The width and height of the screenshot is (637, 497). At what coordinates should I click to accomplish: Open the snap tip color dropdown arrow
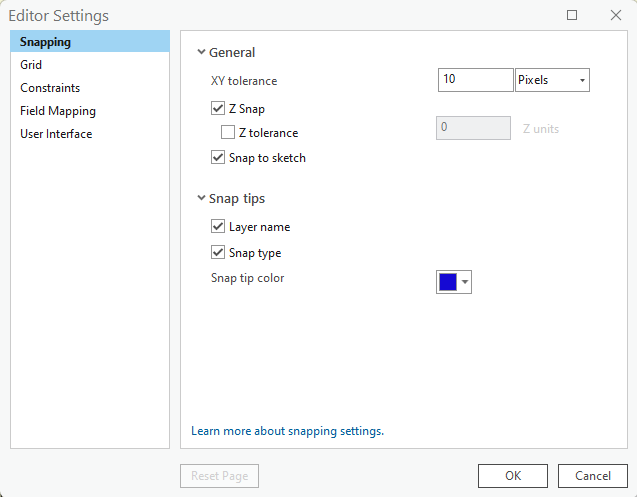[x=465, y=282]
